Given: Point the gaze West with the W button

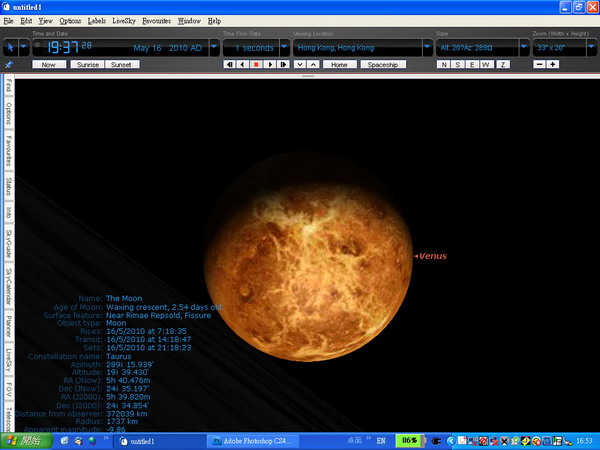Looking at the screenshot, I should (486, 64).
